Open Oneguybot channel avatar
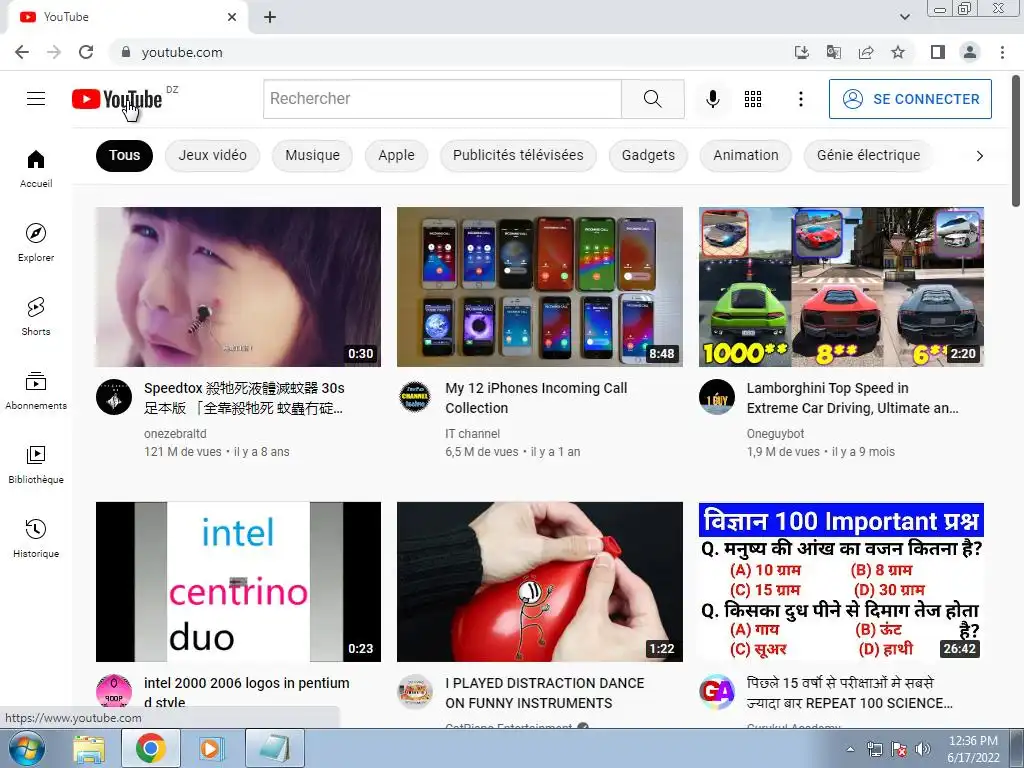 pyautogui.click(x=717, y=397)
